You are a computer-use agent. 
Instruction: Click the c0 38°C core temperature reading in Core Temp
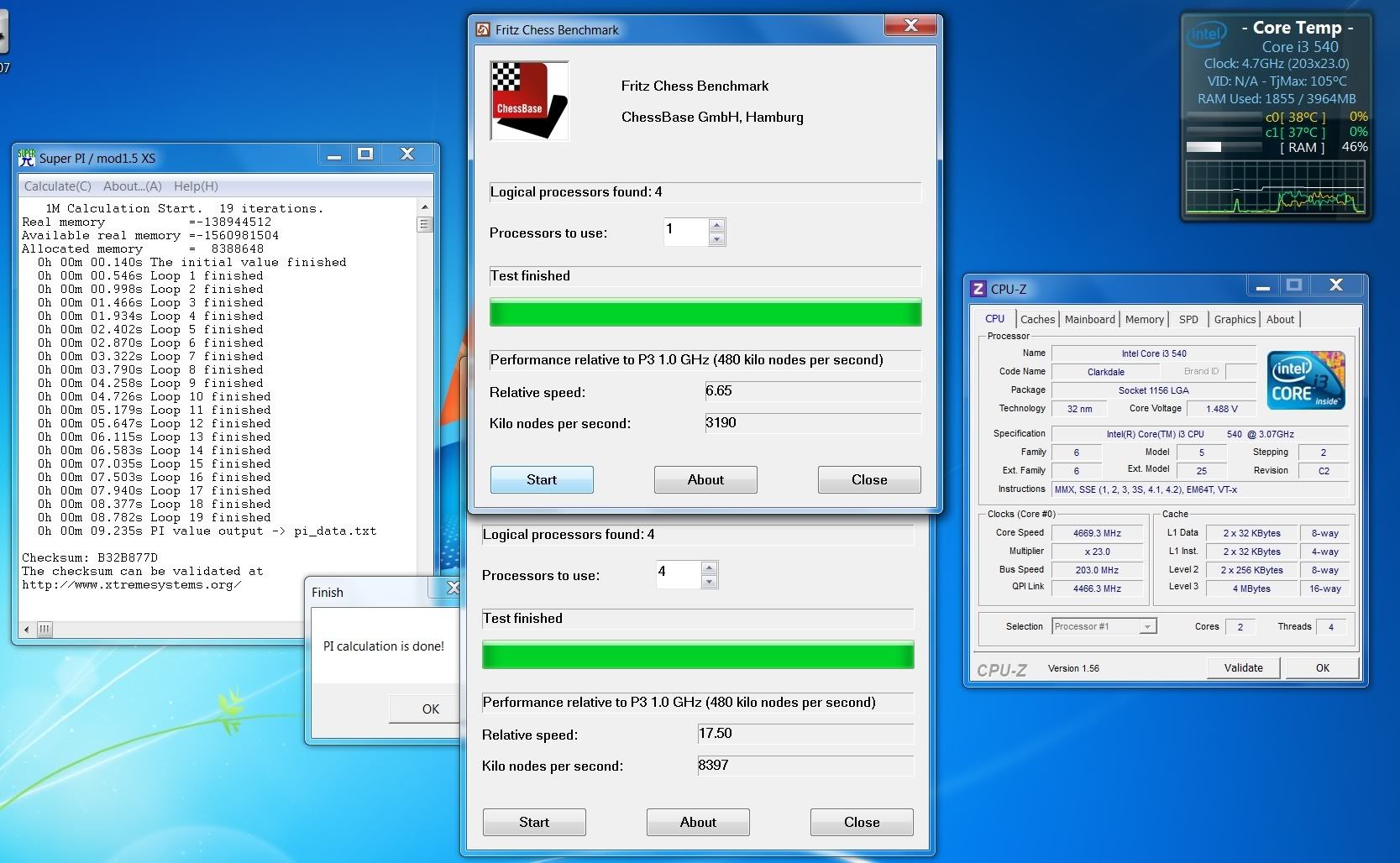(x=1295, y=118)
